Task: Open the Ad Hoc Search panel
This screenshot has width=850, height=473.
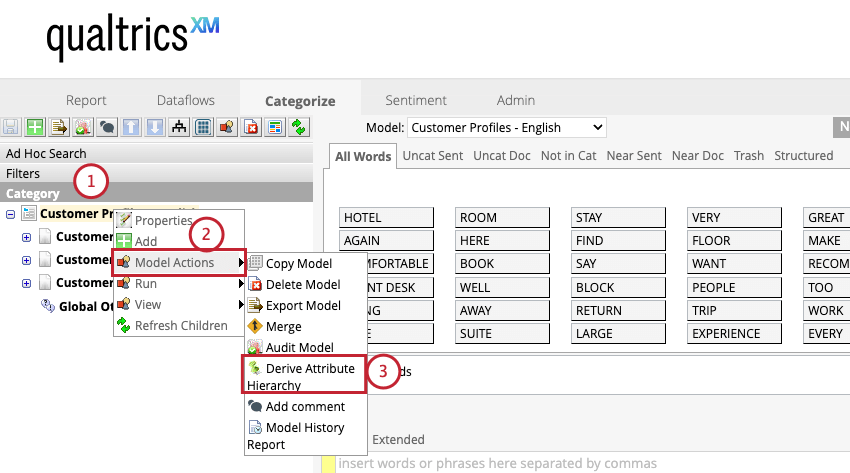Action: (46, 153)
